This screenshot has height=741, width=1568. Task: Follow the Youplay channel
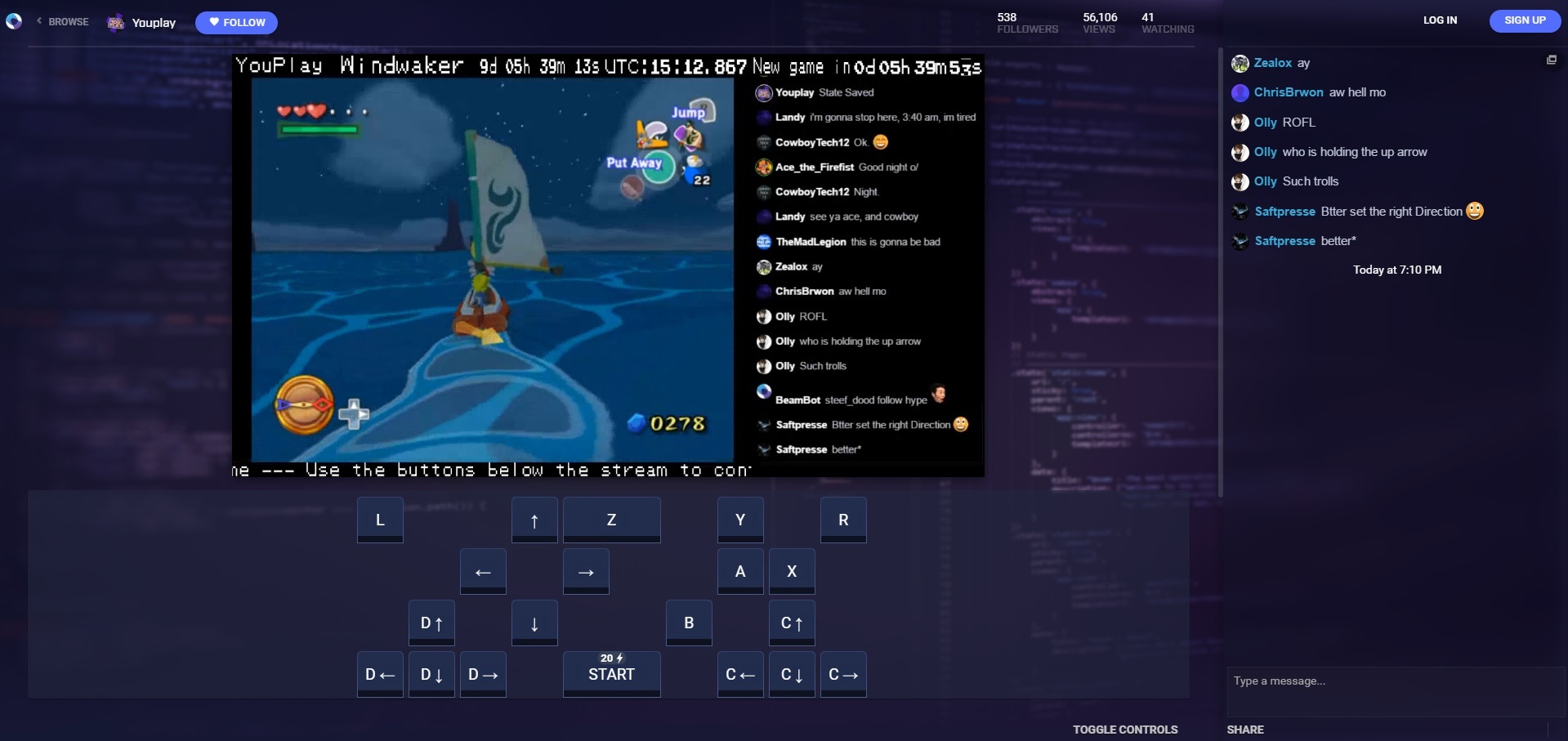coord(236,23)
